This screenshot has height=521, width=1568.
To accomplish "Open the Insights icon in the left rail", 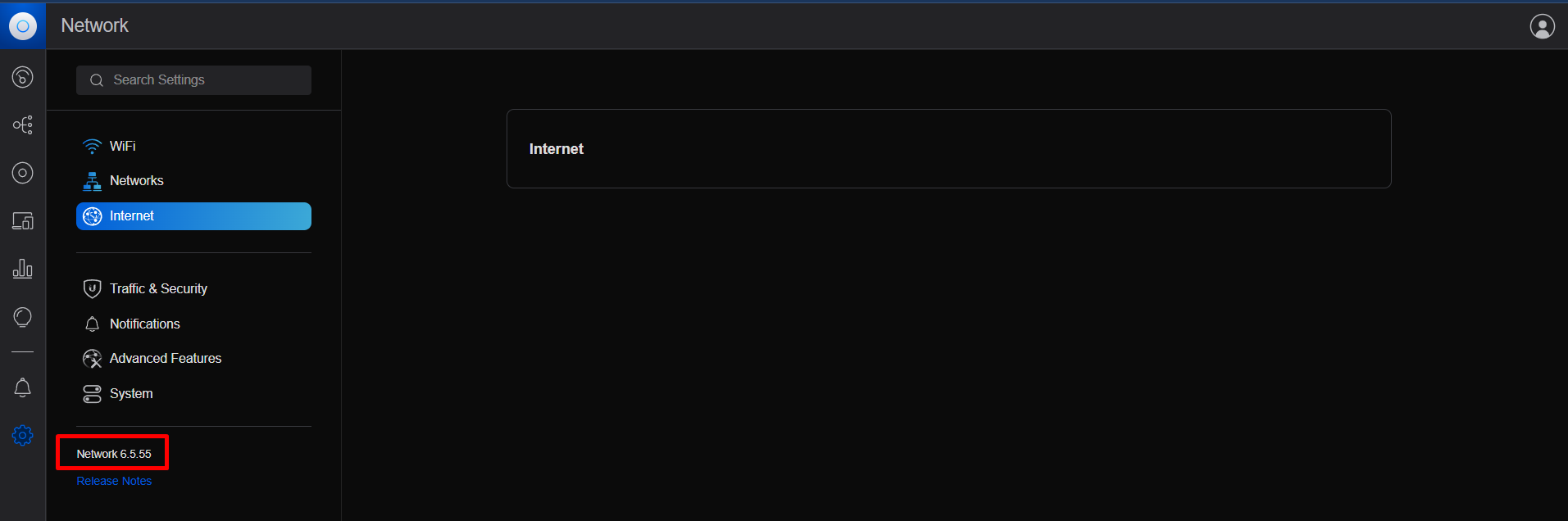I will (x=23, y=317).
